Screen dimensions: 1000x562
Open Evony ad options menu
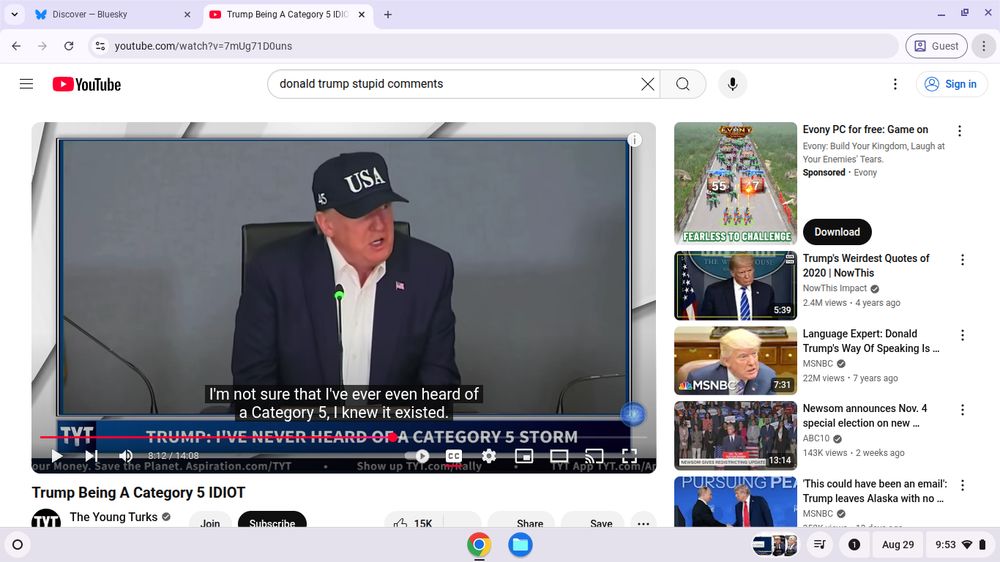[959, 131]
